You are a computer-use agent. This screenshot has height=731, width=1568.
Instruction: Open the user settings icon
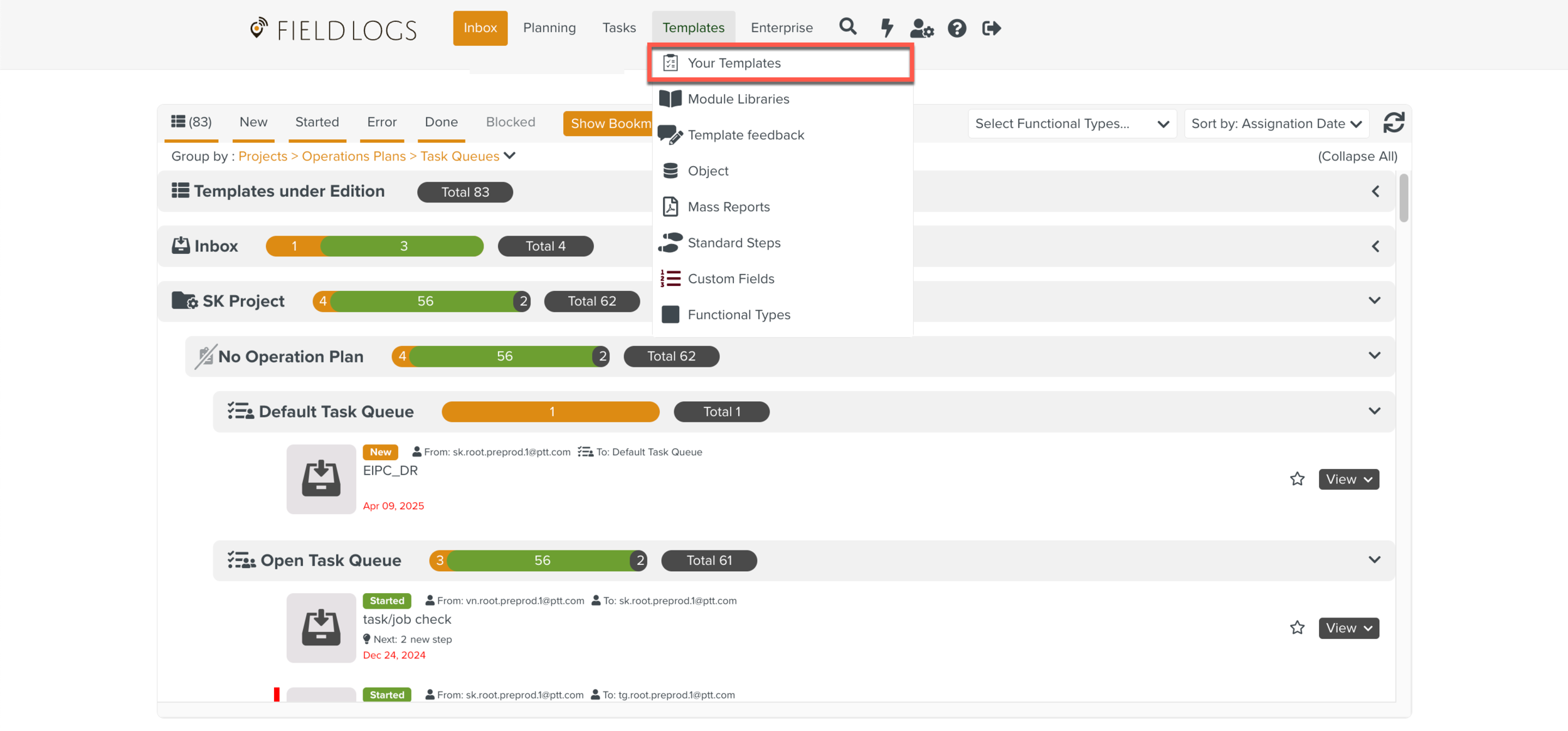point(921,28)
